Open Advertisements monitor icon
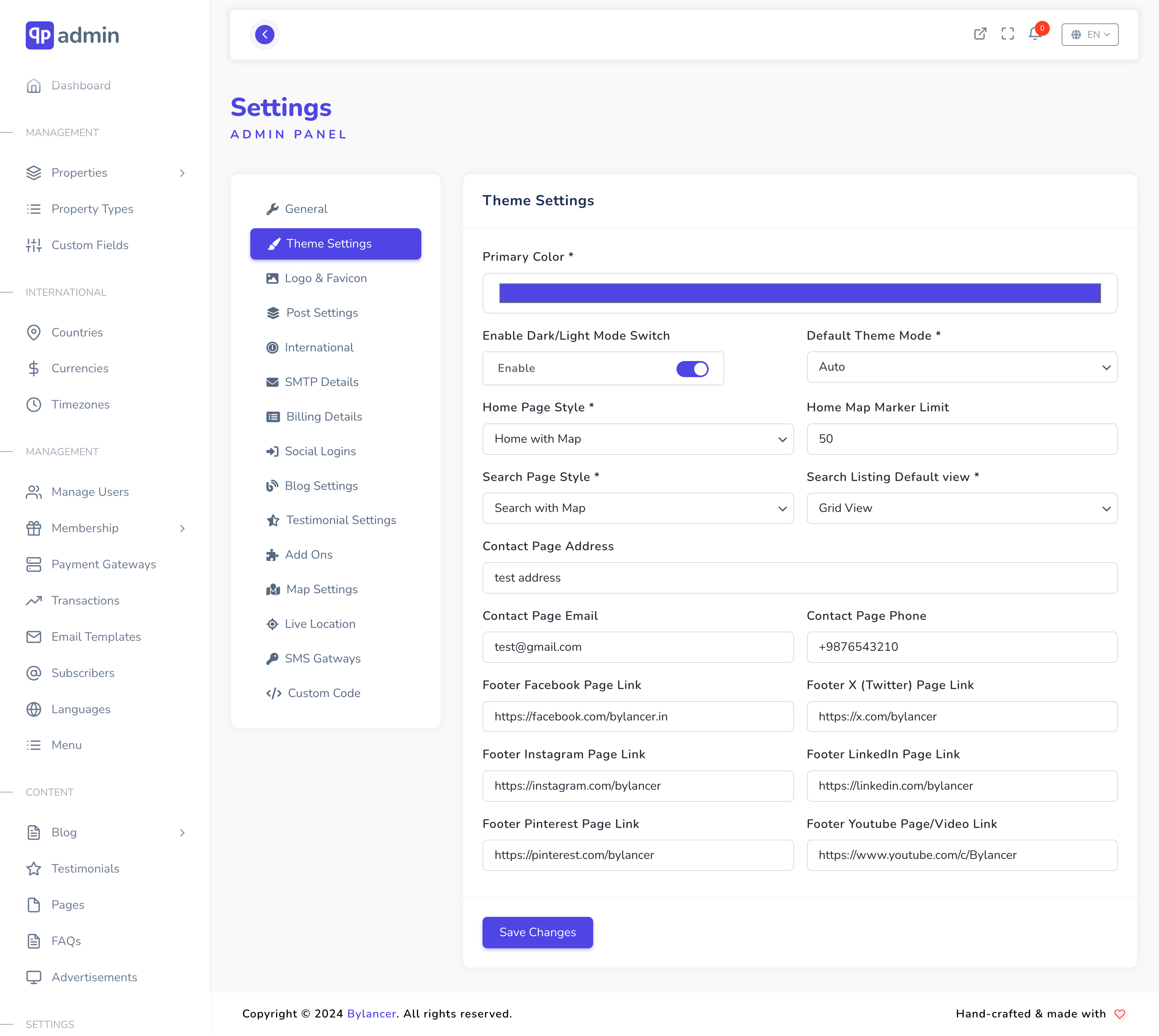This screenshot has width=1159, height=1036. tap(33, 977)
